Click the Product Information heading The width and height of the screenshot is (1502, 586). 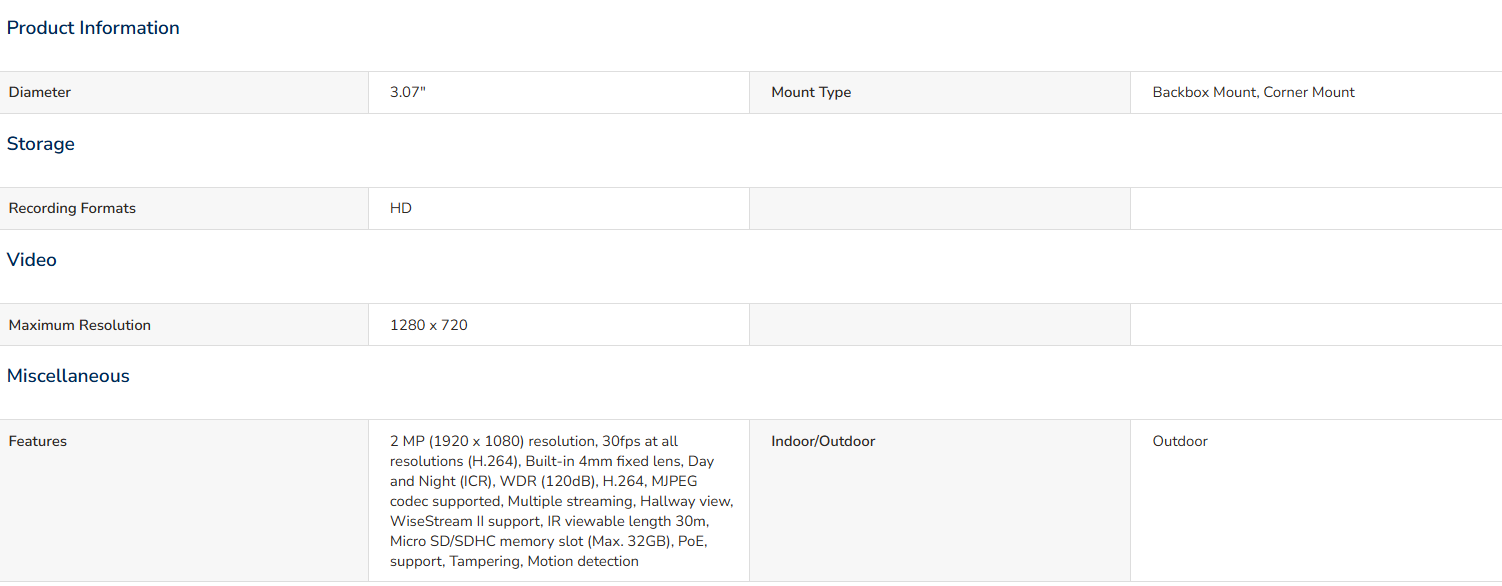(93, 28)
